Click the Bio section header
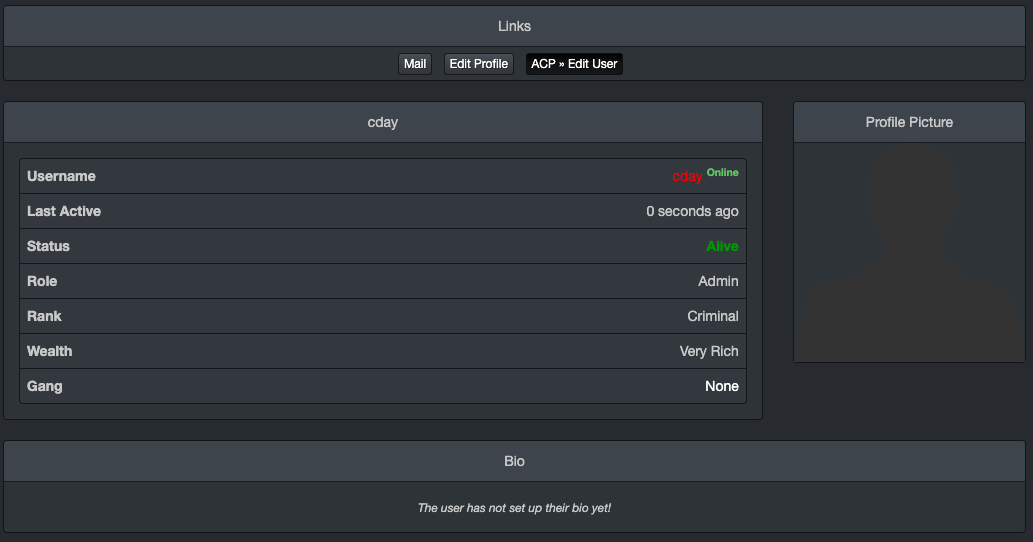1033x542 pixels. (x=515, y=461)
